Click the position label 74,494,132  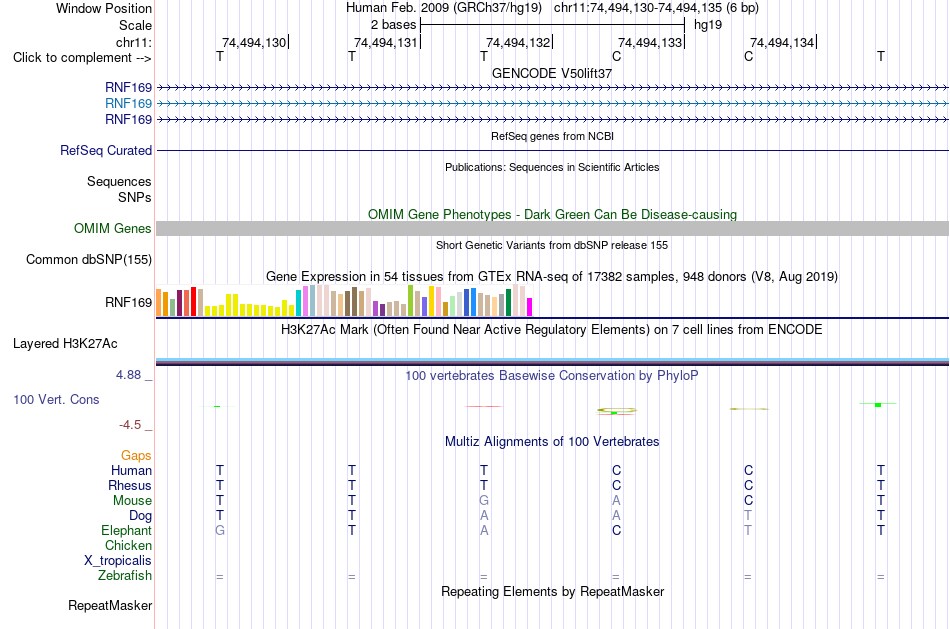pyautogui.click(x=518, y=42)
